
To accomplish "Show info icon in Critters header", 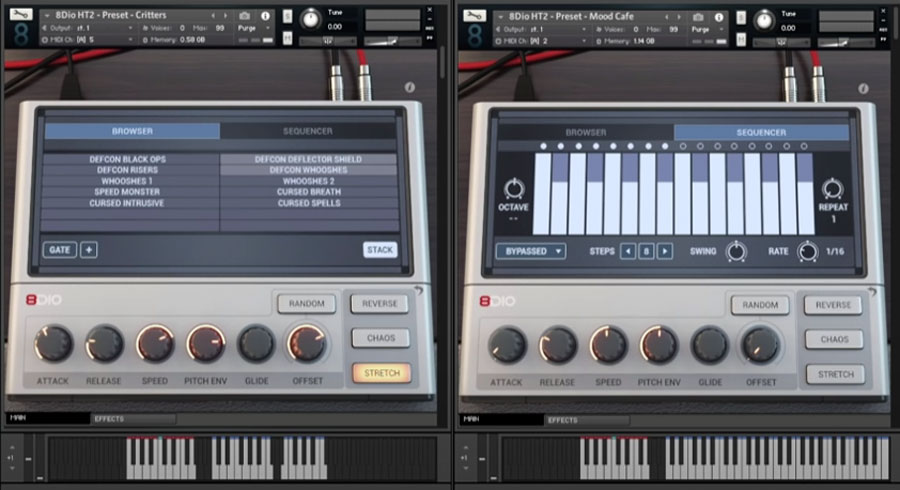I will click(x=265, y=16).
